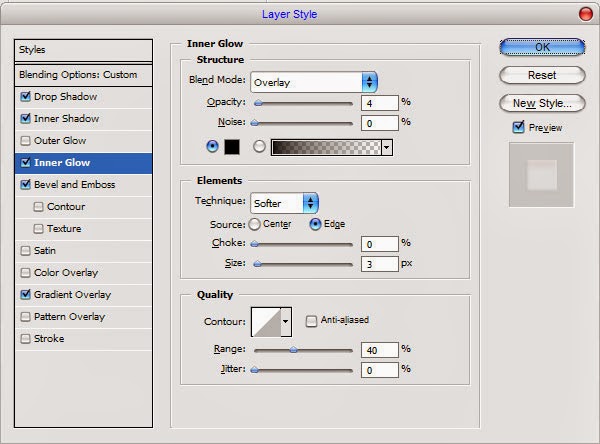Screen dimensions: 600x444
Task: Enable the Pattern Overlay checkbox
Action: (26, 317)
